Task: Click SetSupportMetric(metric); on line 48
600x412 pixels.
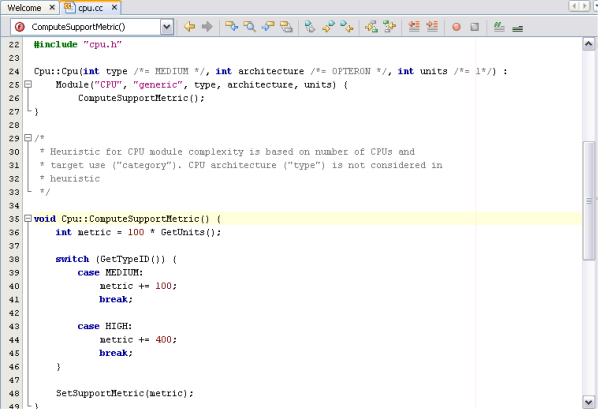Action: [x=125, y=393]
